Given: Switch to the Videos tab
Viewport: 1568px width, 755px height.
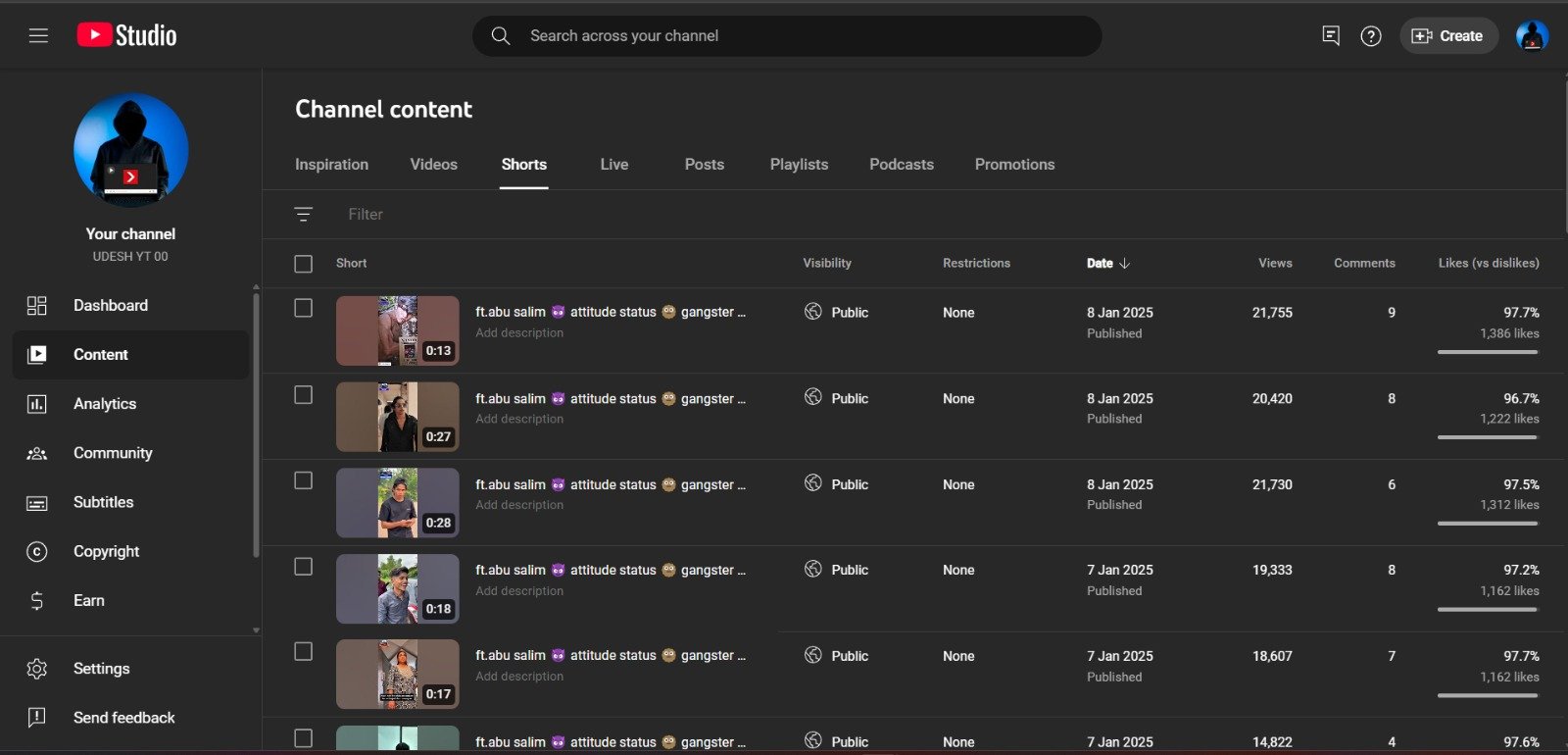Looking at the screenshot, I should pyautogui.click(x=434, y=165).
